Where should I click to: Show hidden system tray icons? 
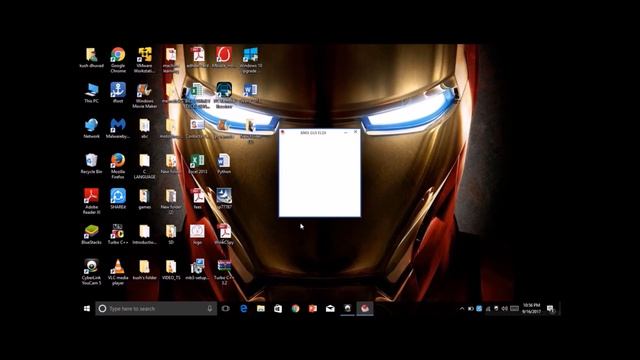462,309
